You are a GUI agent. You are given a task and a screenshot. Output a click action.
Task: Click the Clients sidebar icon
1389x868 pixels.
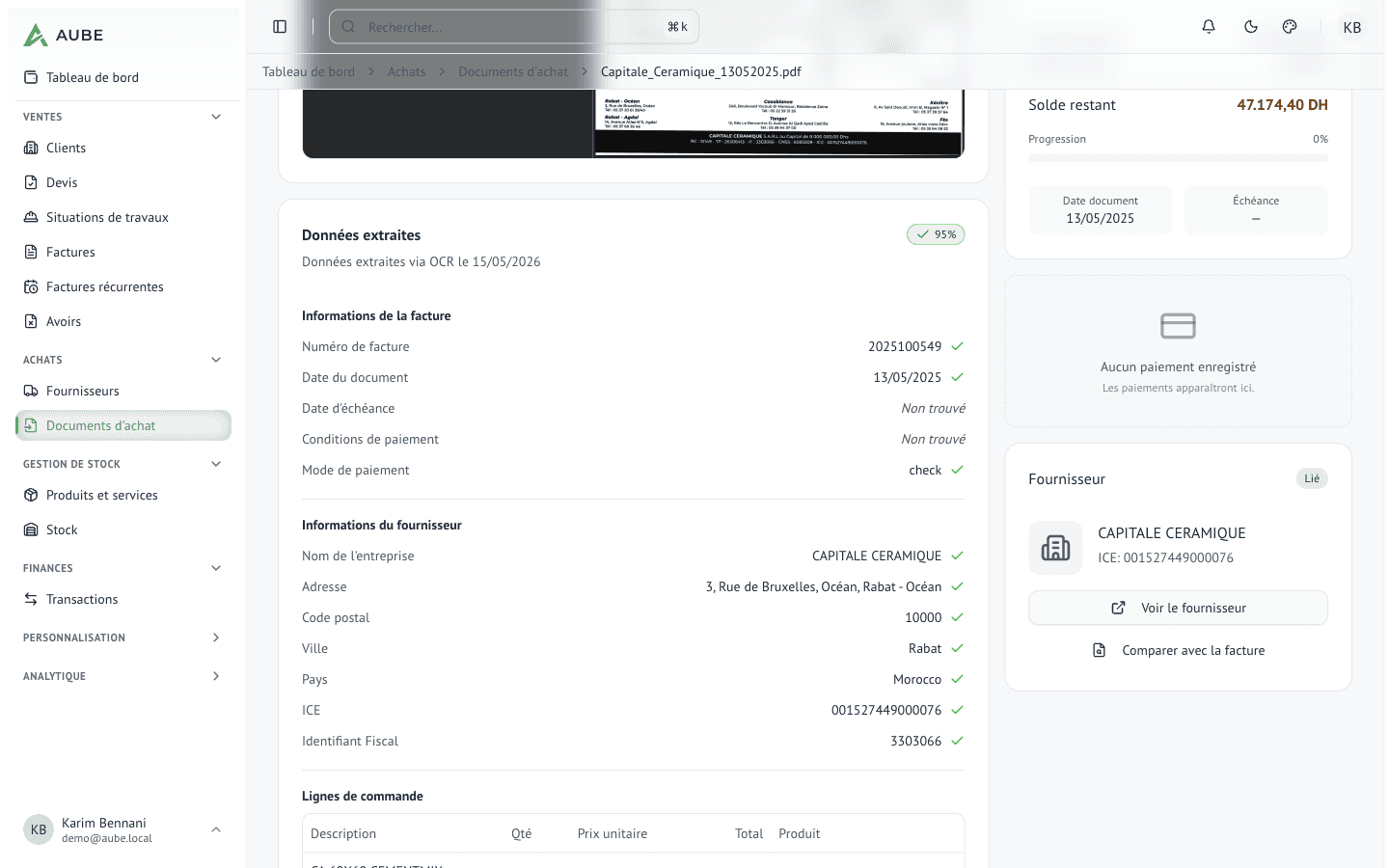tap(31, 148)
